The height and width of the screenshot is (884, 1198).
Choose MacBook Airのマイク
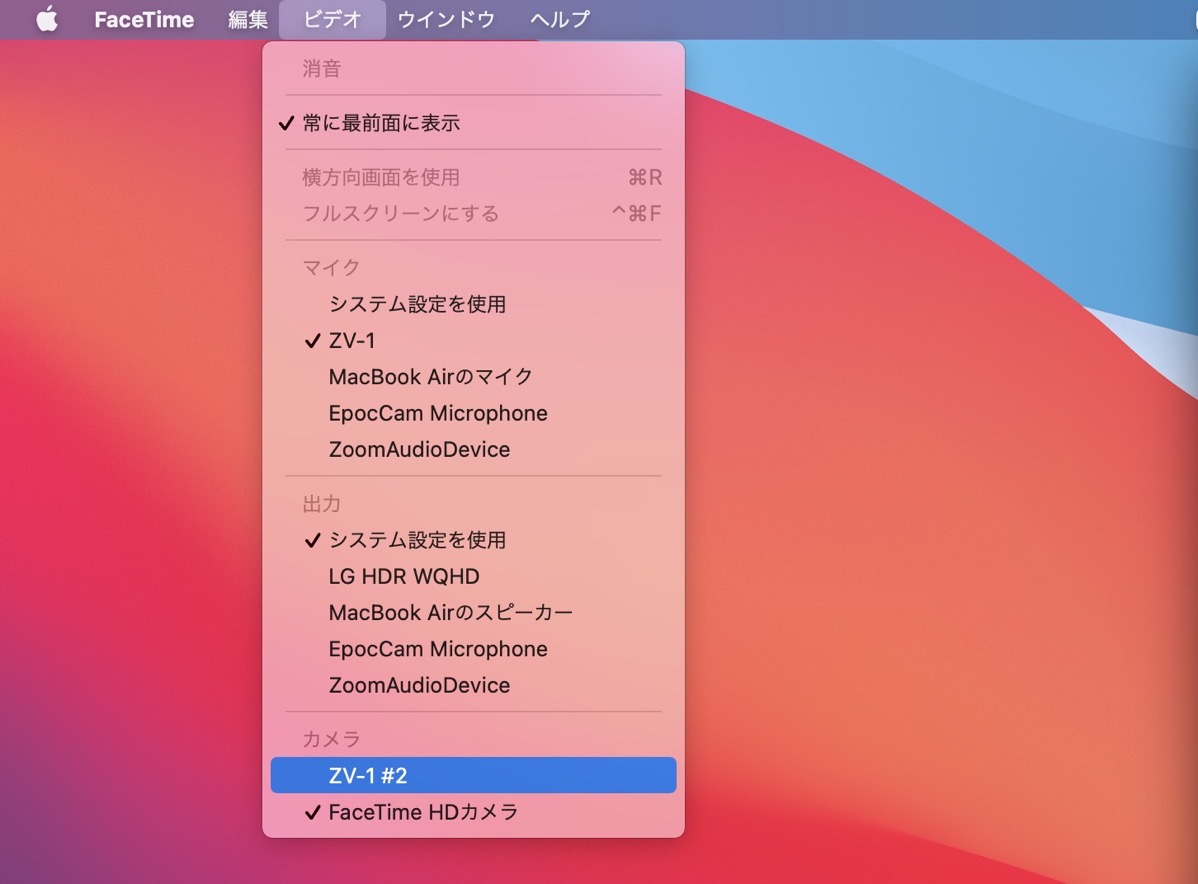pyautogui.click(x=473, y=377)
